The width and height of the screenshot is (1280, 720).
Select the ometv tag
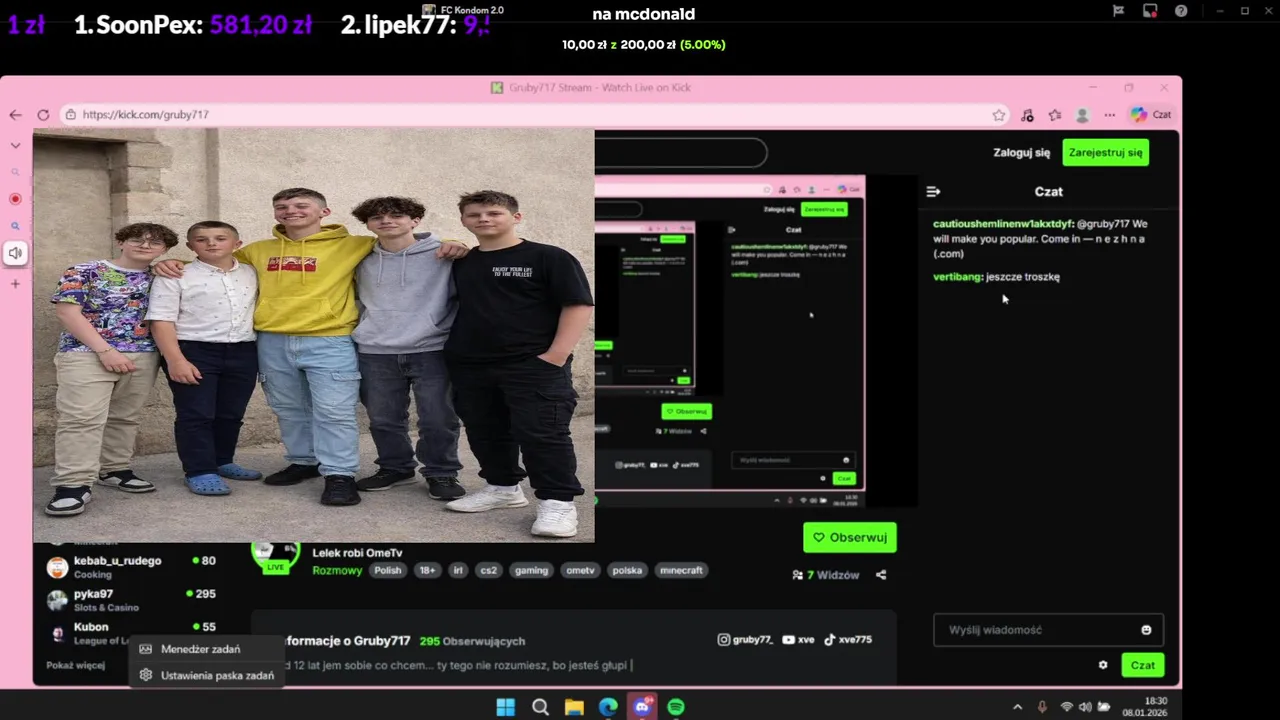[580, 570]
